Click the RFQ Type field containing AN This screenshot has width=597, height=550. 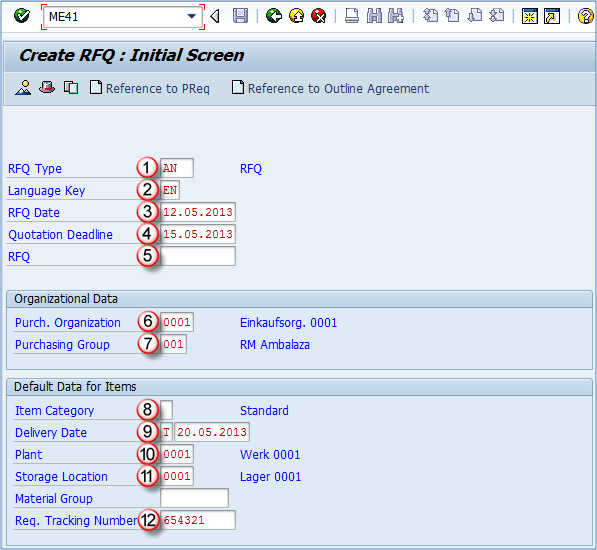point(177,168)
